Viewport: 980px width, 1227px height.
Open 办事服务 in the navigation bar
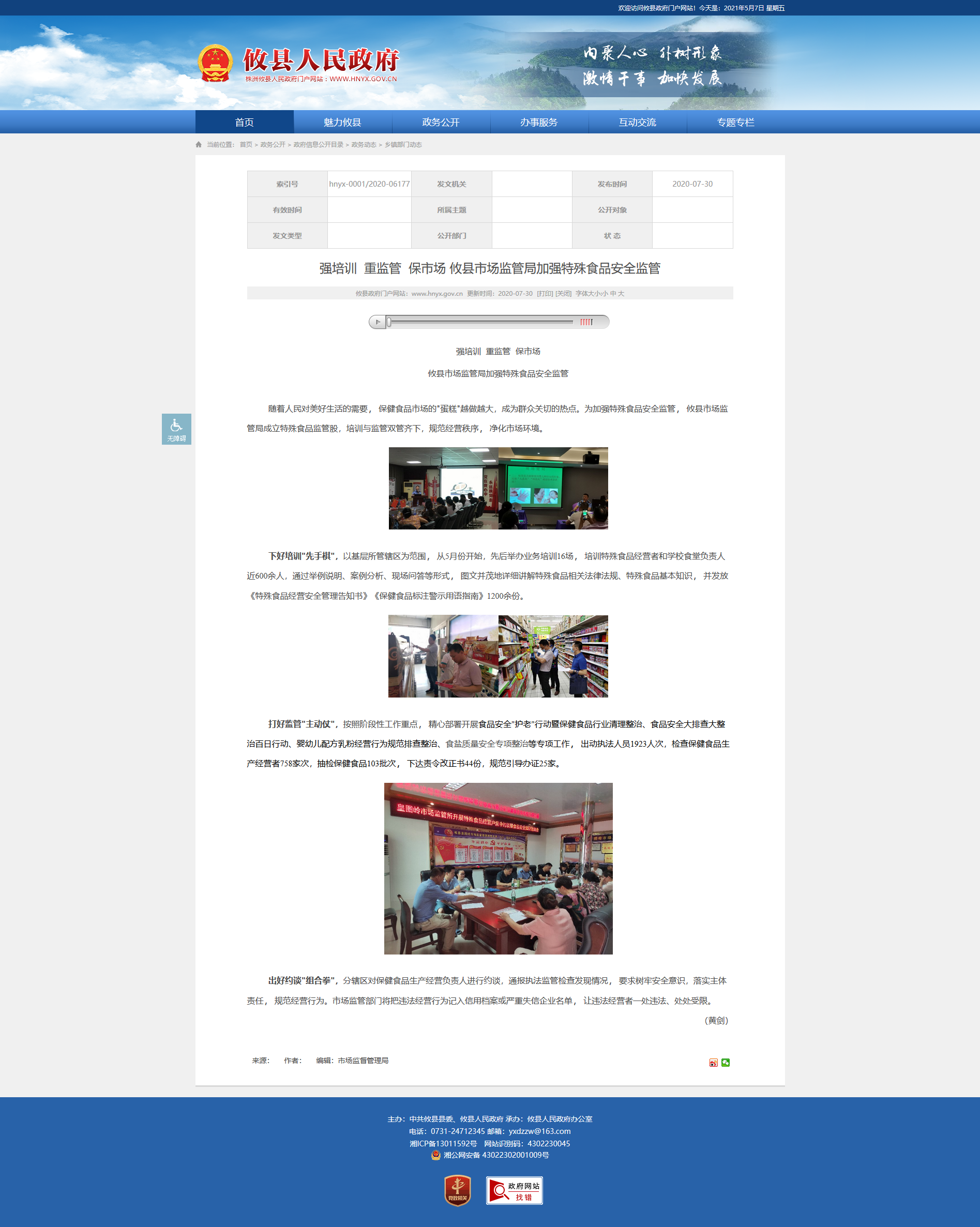pyautogui.click(x=539, y=123)
